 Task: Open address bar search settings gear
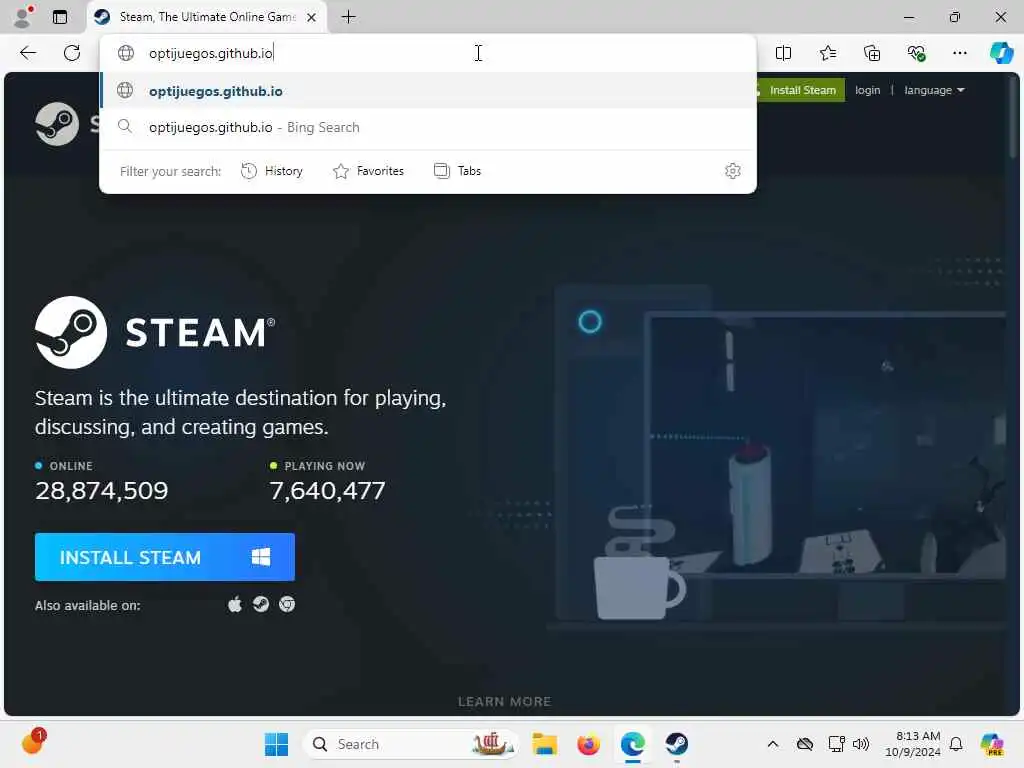[x=733, y=171]
